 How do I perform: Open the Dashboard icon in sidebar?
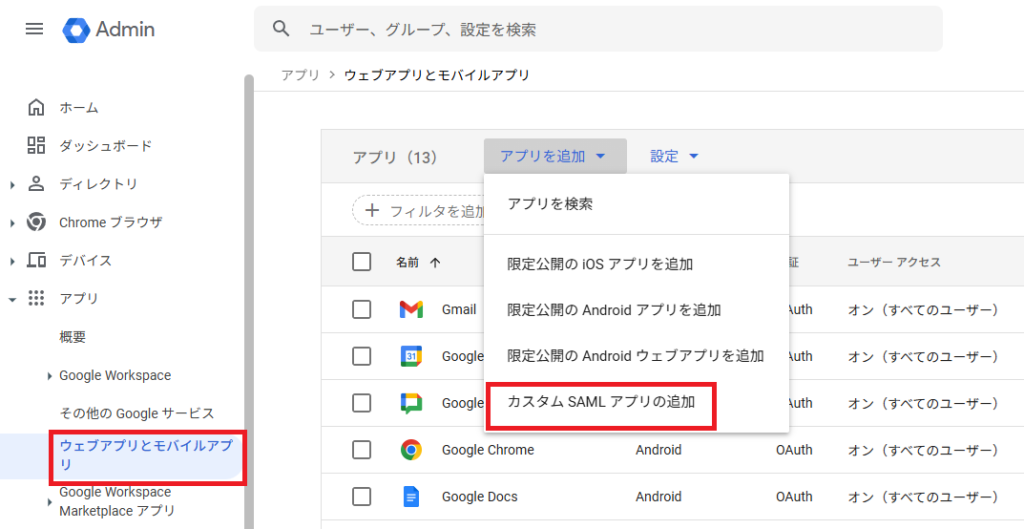[x=36, y=145]
